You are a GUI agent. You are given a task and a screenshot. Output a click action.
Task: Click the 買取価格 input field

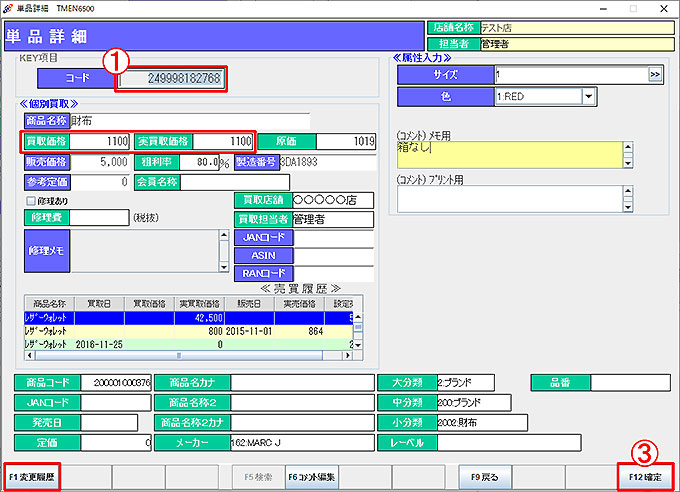click(x=100, y=141)
